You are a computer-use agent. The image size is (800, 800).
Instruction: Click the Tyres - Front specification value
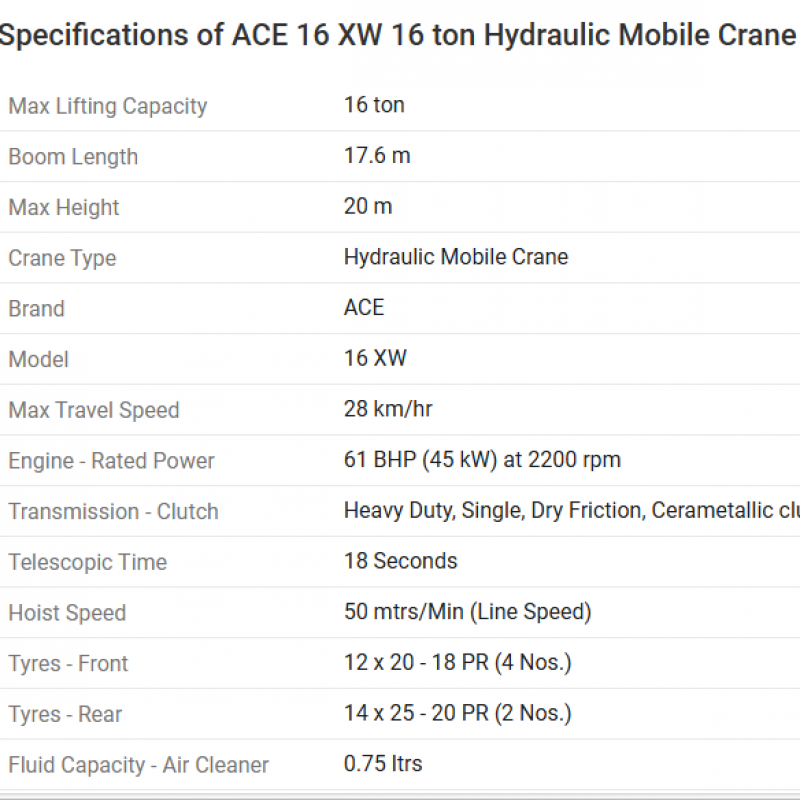pos(457,662)
